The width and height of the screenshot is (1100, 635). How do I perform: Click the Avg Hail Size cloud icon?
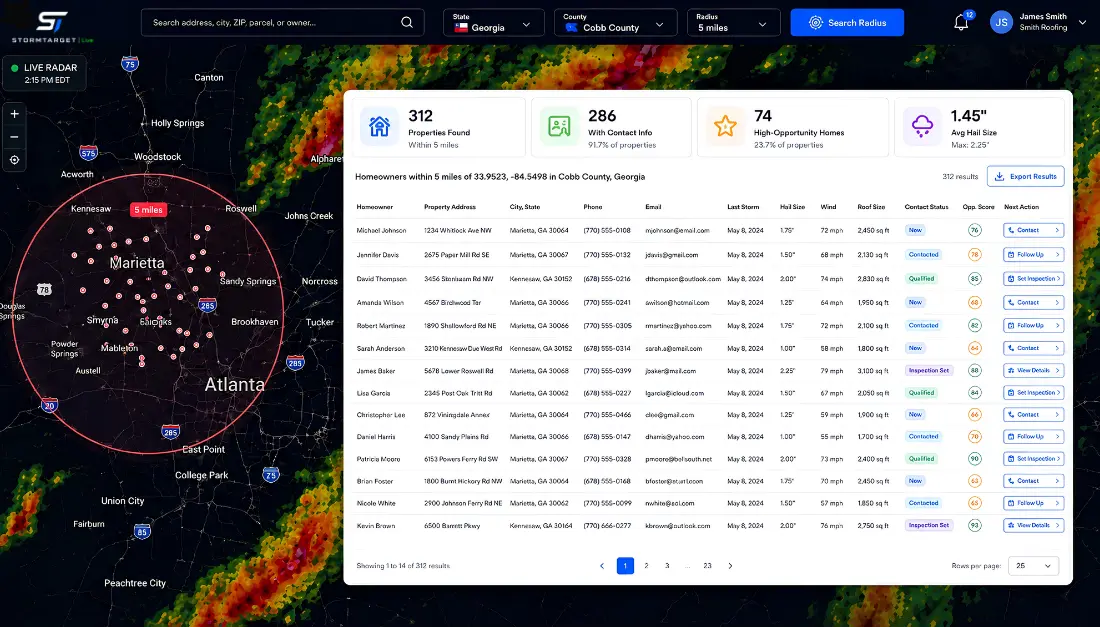coord(922,126)
